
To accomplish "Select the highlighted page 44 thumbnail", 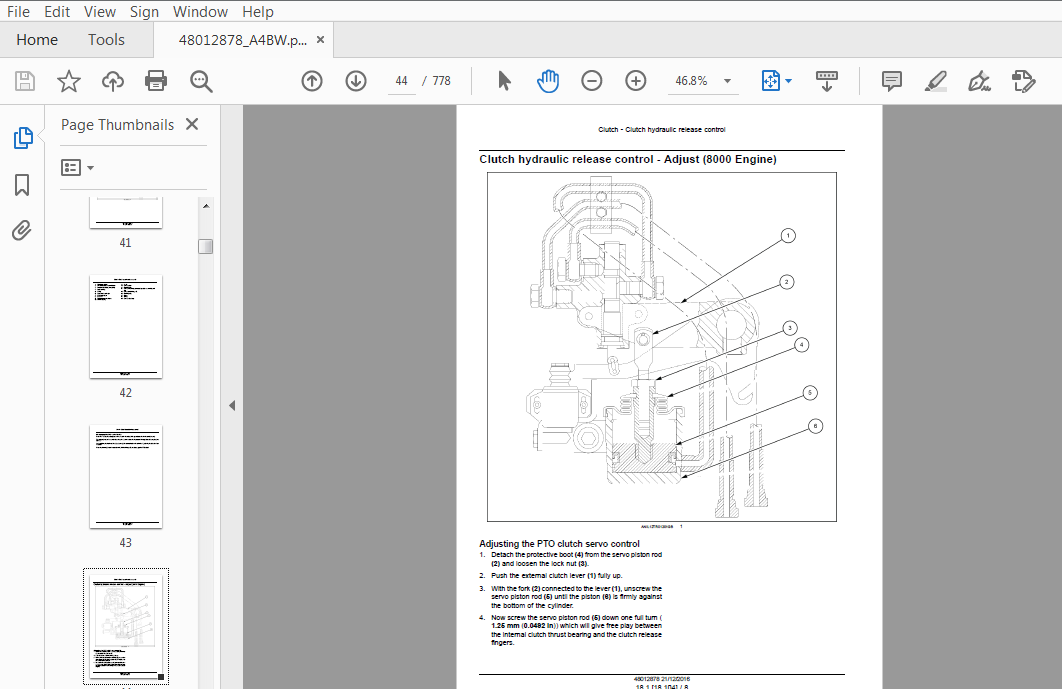I will coord(126,627).
